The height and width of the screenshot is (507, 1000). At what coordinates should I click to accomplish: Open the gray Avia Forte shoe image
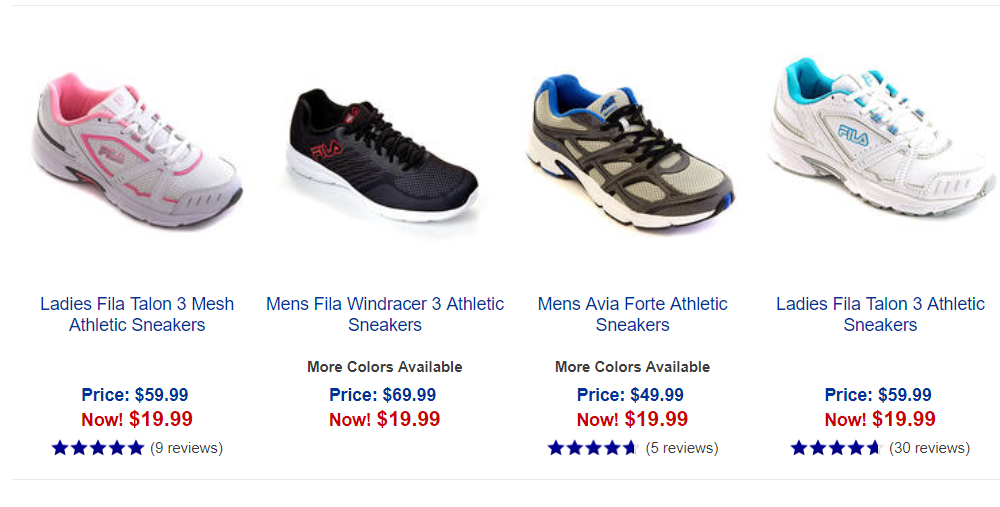pos(632,150)
